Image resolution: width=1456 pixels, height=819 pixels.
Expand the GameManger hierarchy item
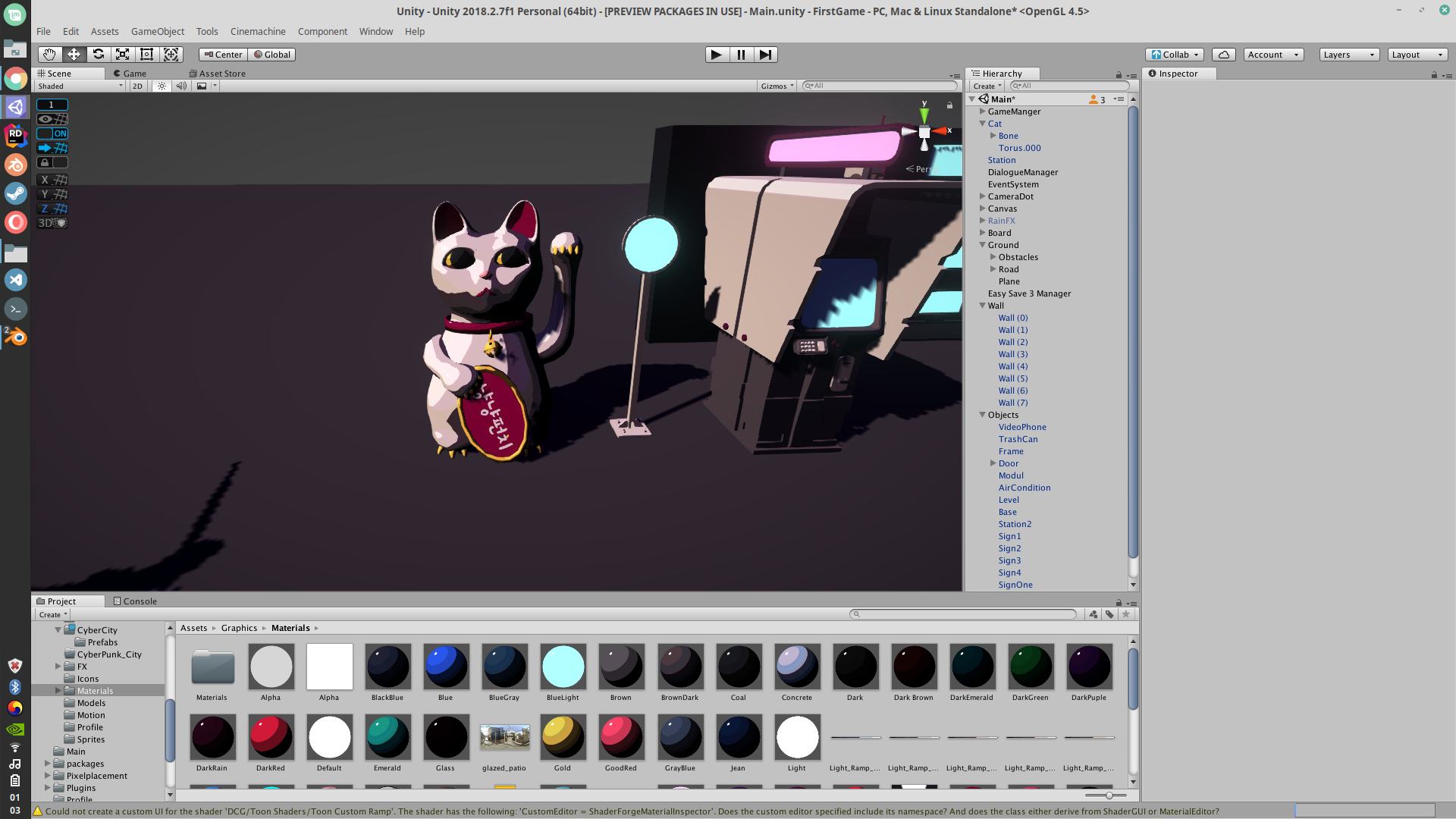coord(982,111)
